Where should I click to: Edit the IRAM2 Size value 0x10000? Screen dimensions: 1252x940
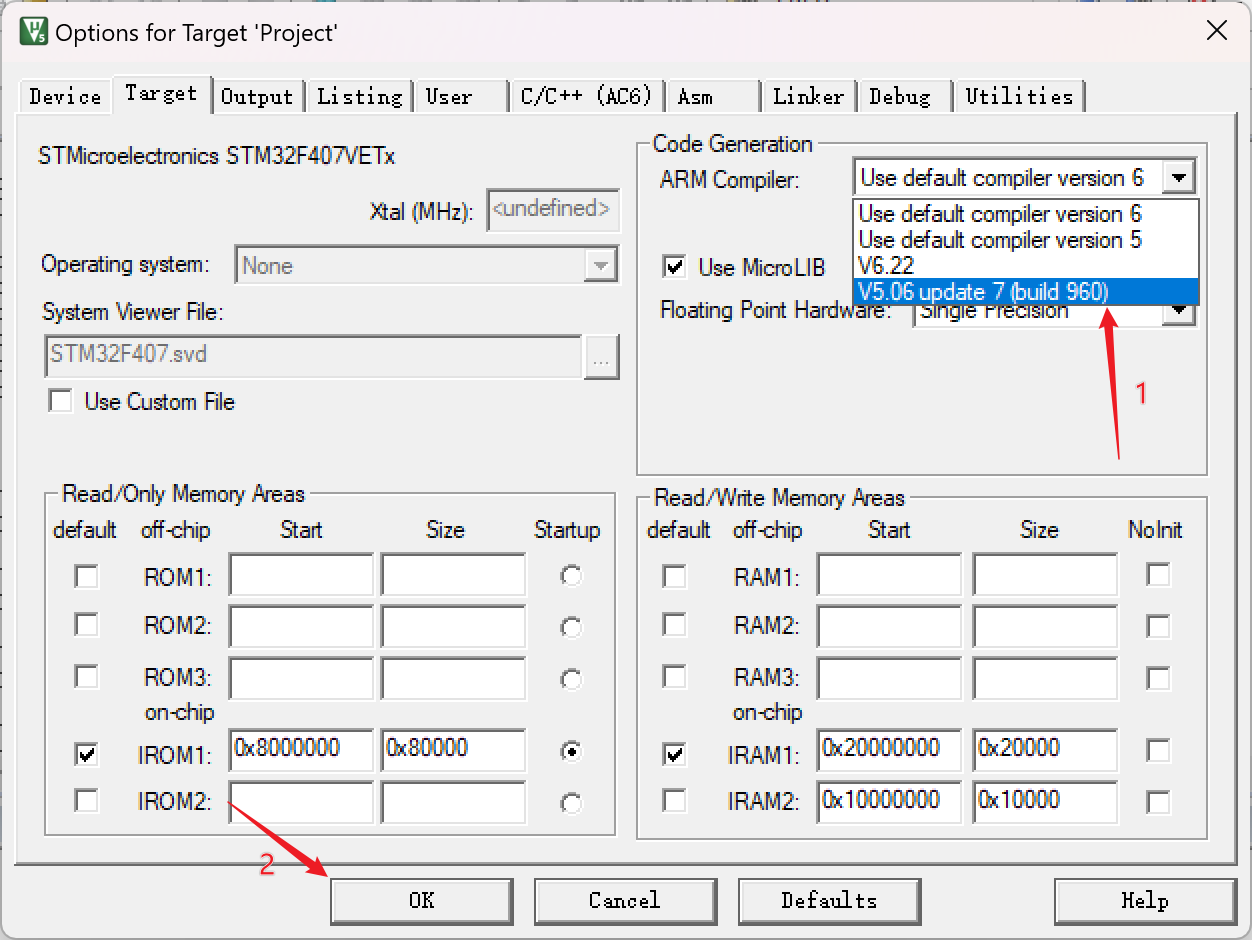[x=1045, y=802]
